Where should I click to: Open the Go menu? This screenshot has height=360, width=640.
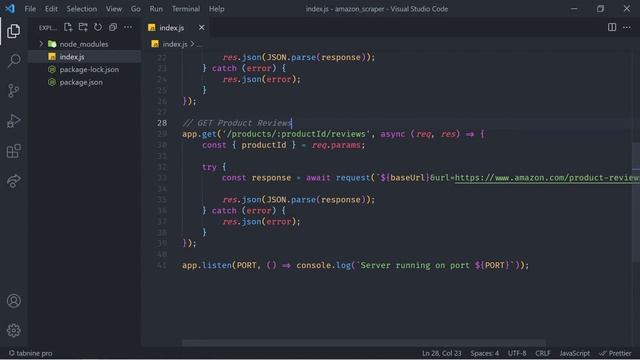click(x=136, y=9)
